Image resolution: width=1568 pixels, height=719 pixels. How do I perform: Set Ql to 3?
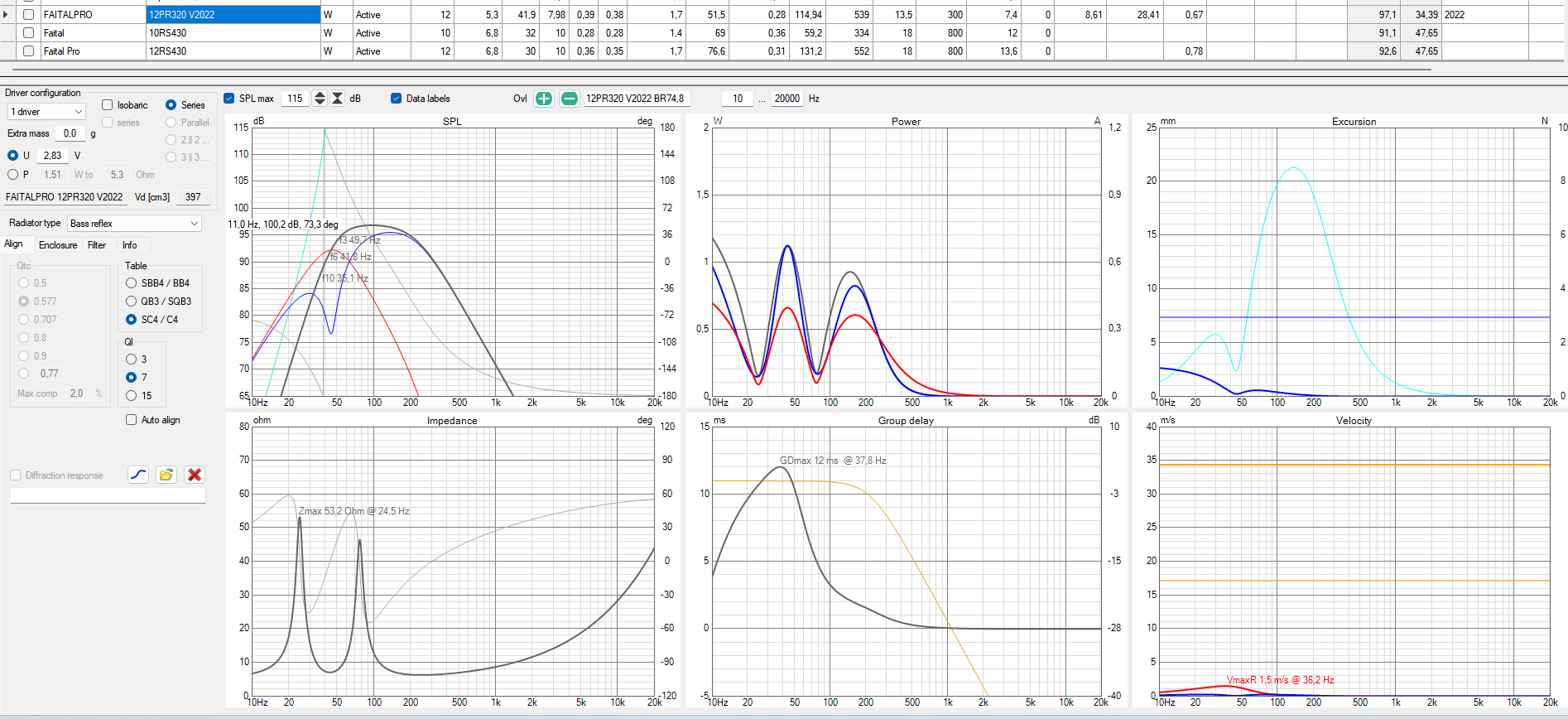click(x=131, y=359)
